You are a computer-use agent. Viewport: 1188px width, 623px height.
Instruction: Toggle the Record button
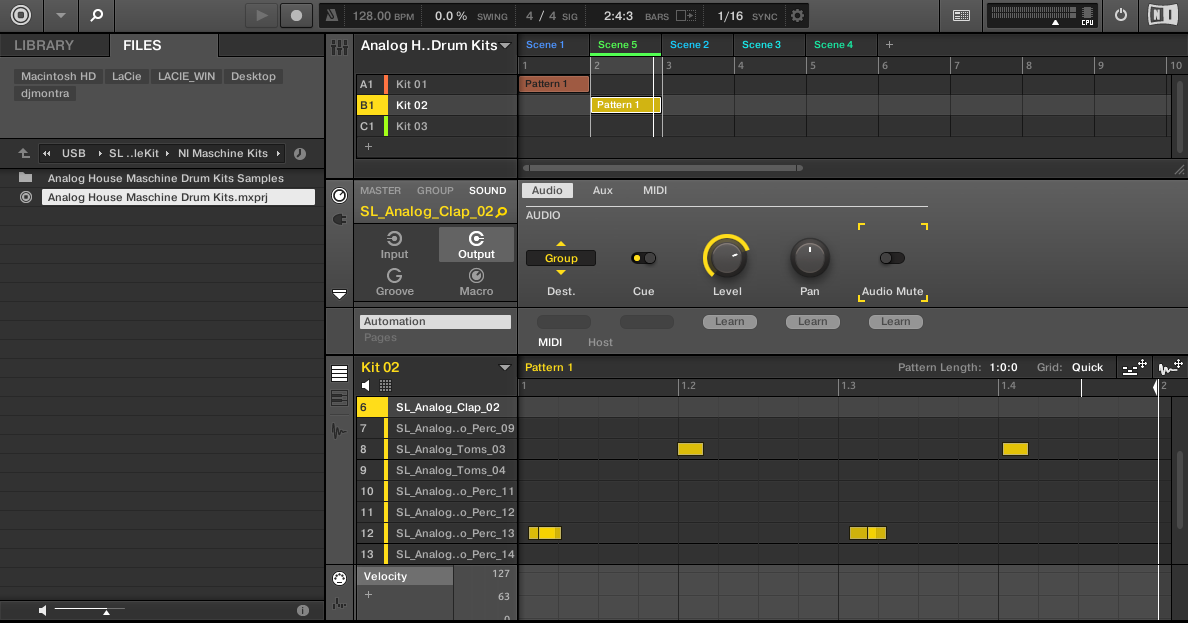click(x=296, y=15)
